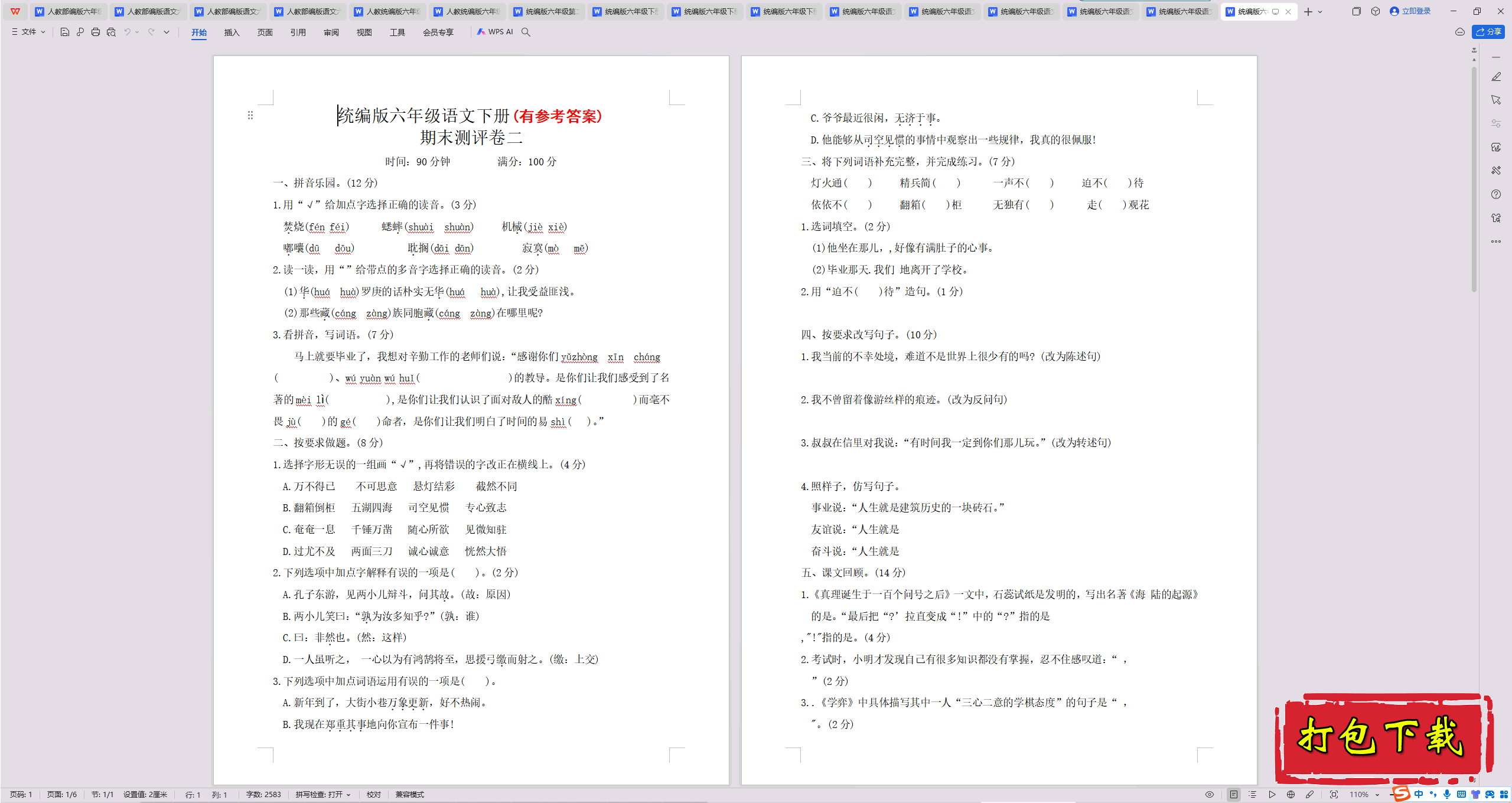Image resolution: width=1512 pixels, height=803 pixels.
Task: Switch to page layout view in status bar
Action: 1234,795
